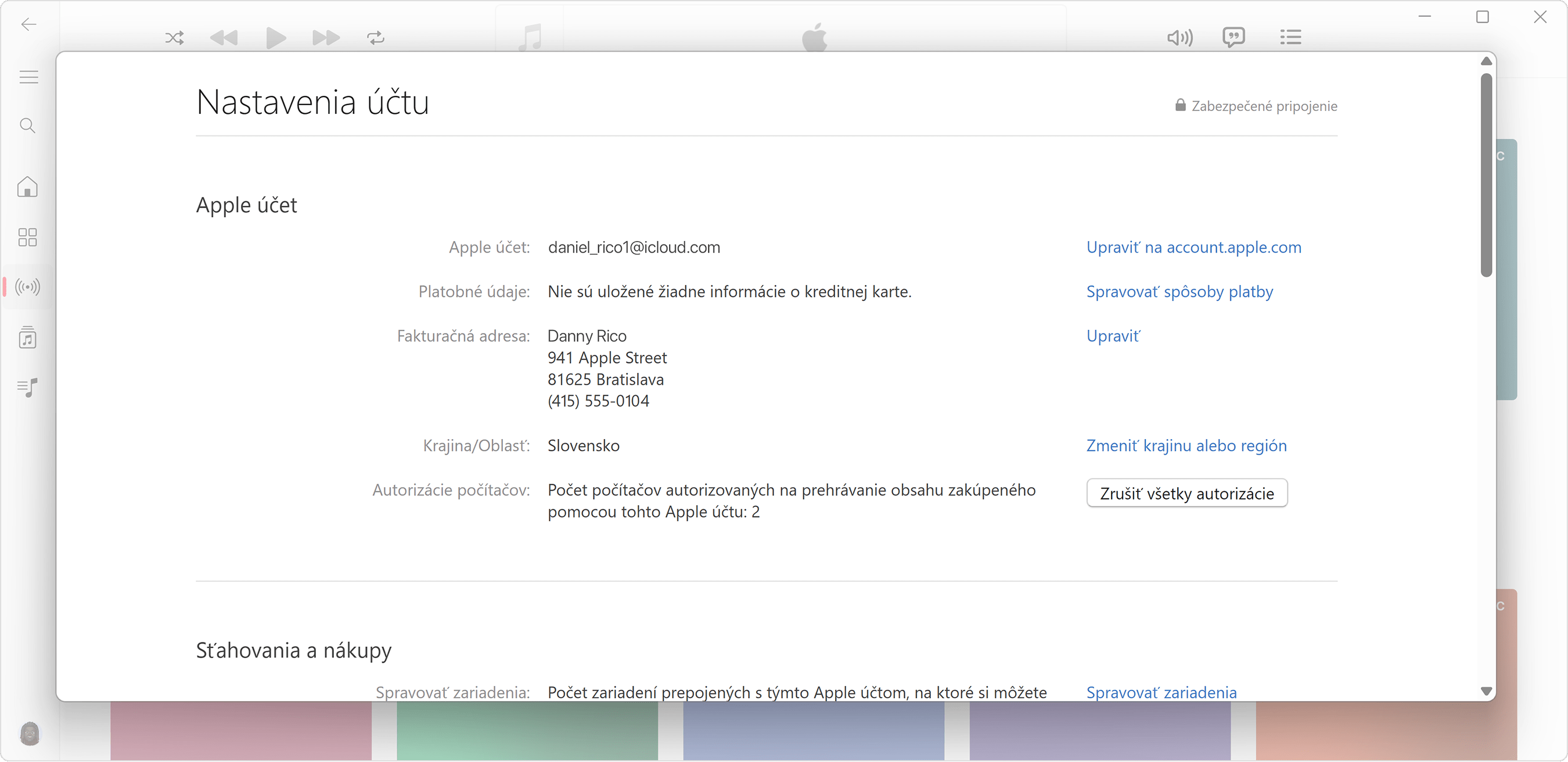Show lyrics with the speech bubble icon
This screenshot has width=1568, height=762.
coord(1234,37)
